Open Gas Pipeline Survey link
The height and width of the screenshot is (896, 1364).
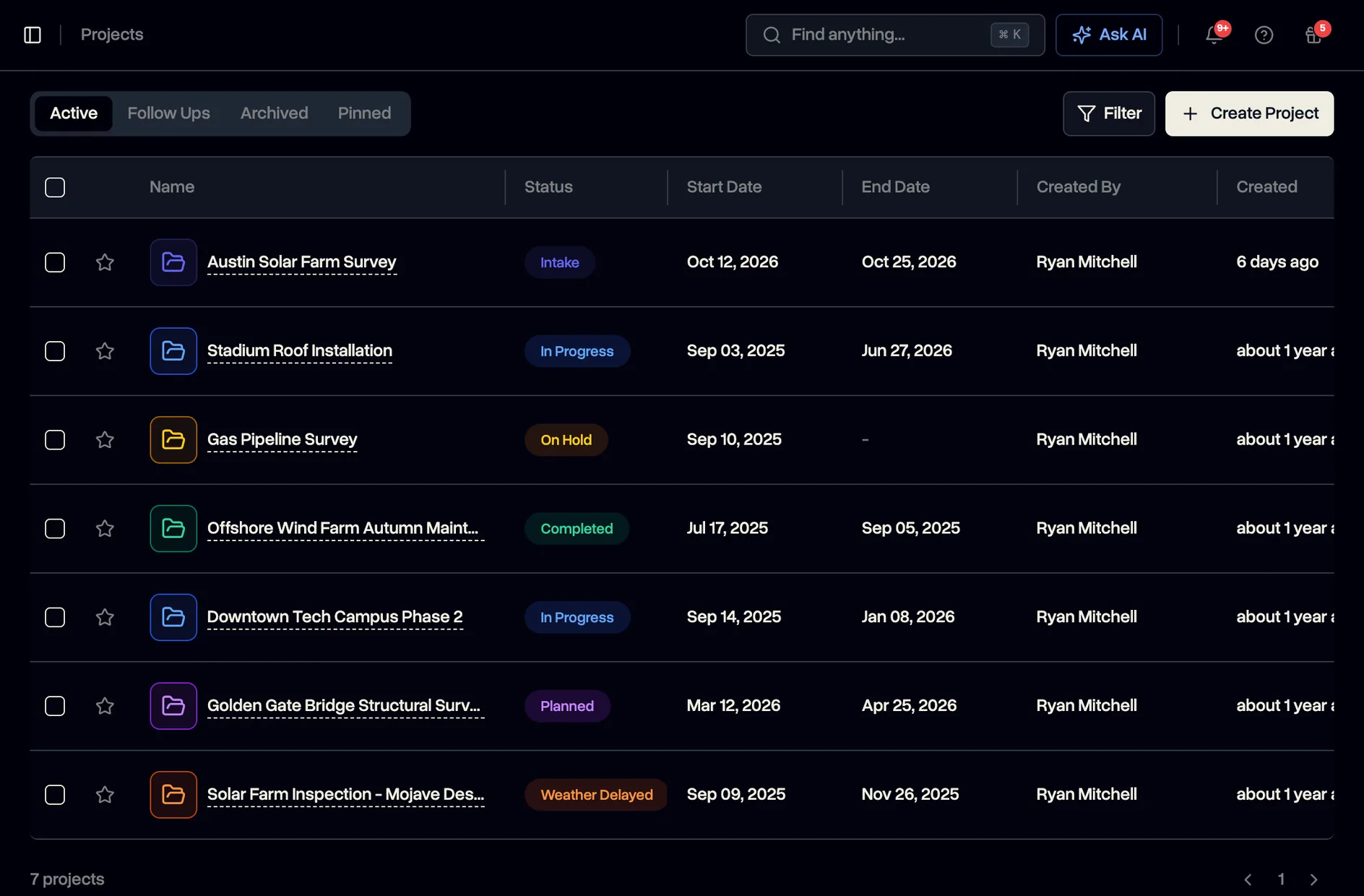pos(282,440)
